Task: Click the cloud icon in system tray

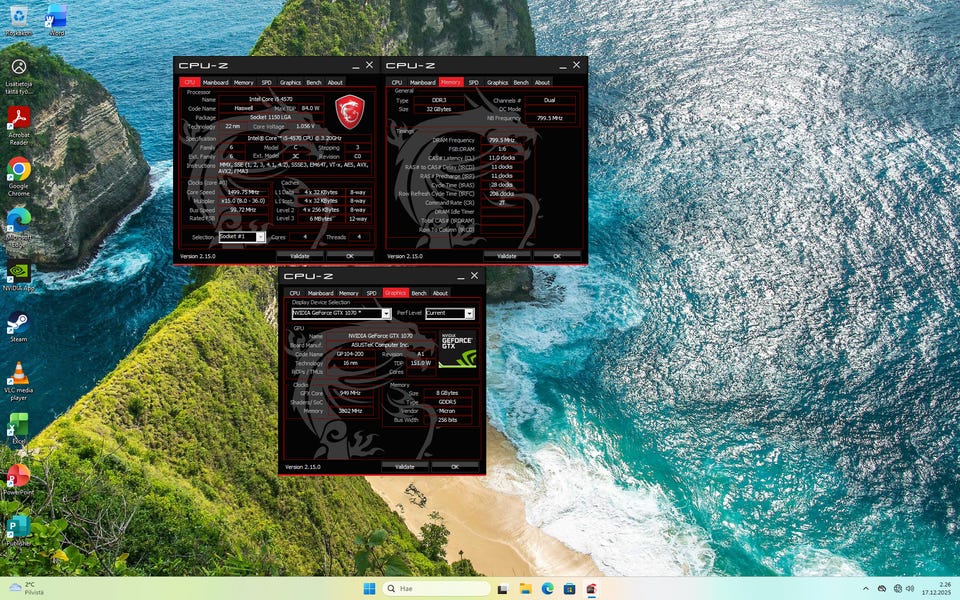Action: pyautogui.click(x=882, y=588)
